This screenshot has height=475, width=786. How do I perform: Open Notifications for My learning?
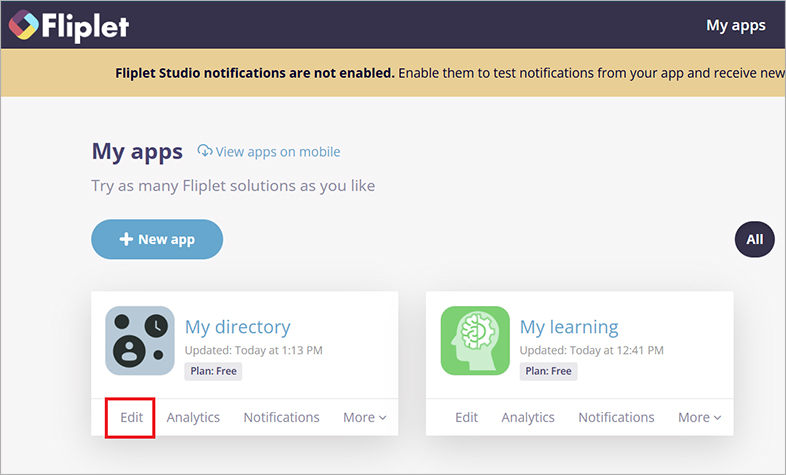coord(616,417)
